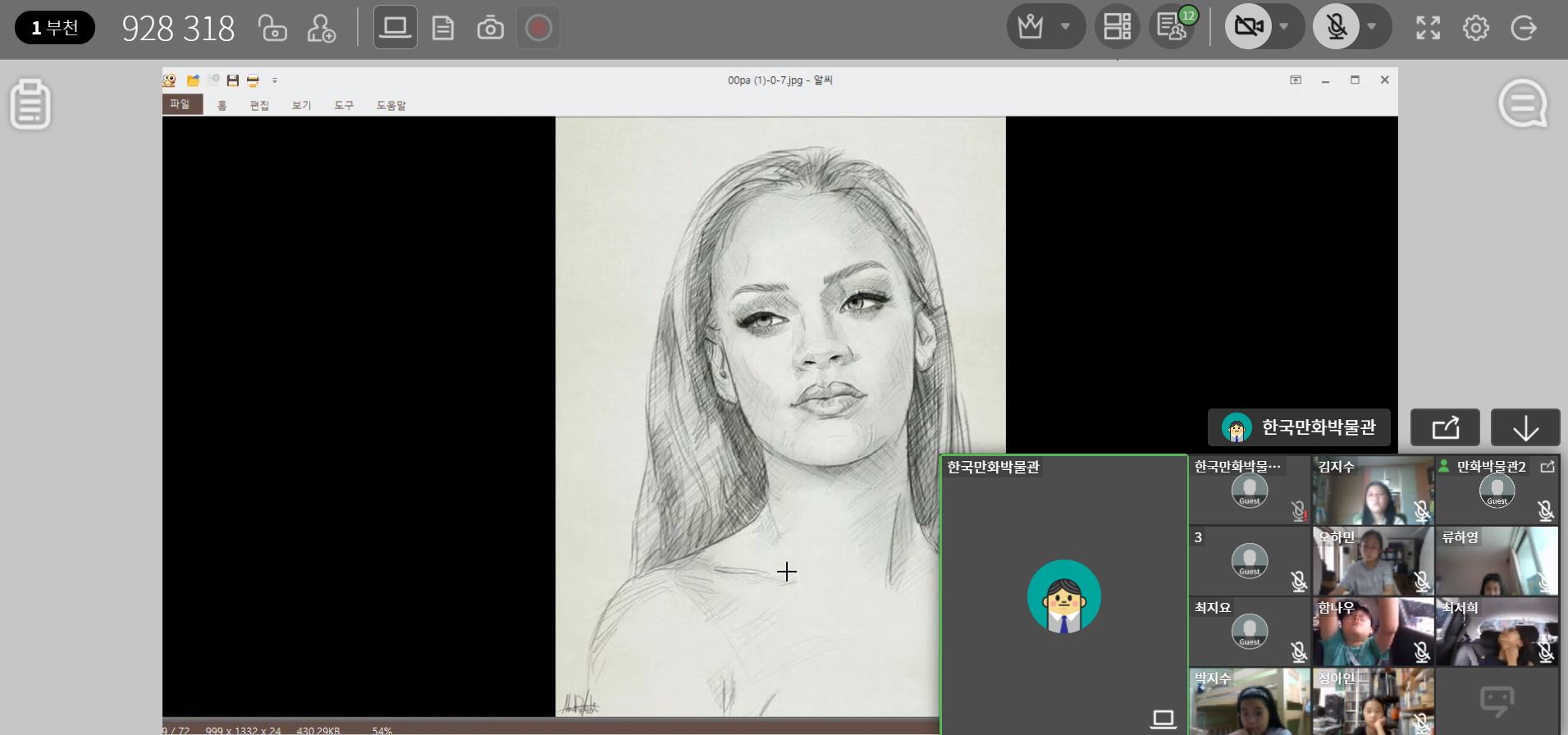Image resolution: width=1568 pixels, height=735 pixels.
Task: Toggle screen sharing laptop icon
Action: coord(395,27)
